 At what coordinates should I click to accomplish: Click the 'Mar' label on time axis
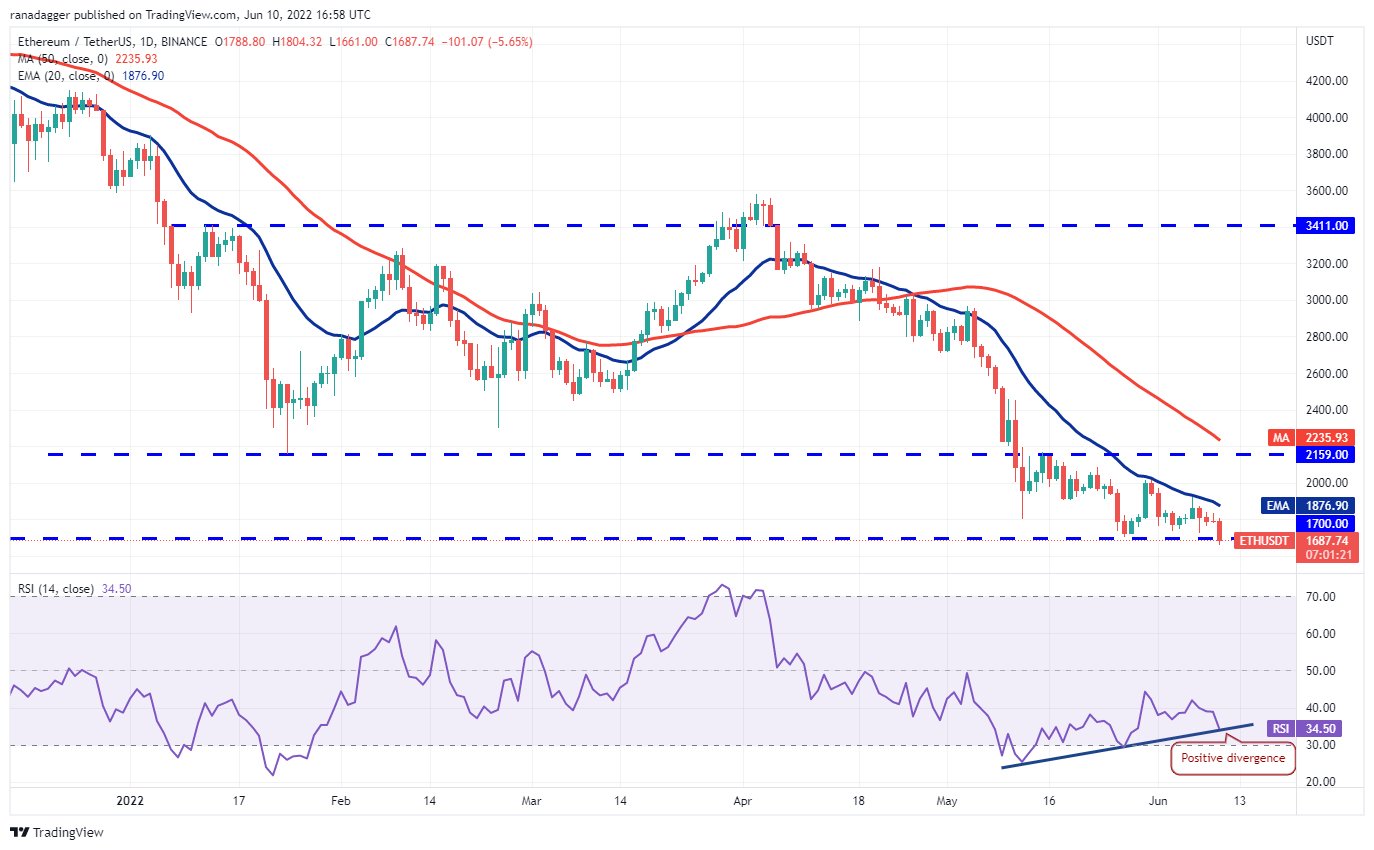tap(532, 801)
